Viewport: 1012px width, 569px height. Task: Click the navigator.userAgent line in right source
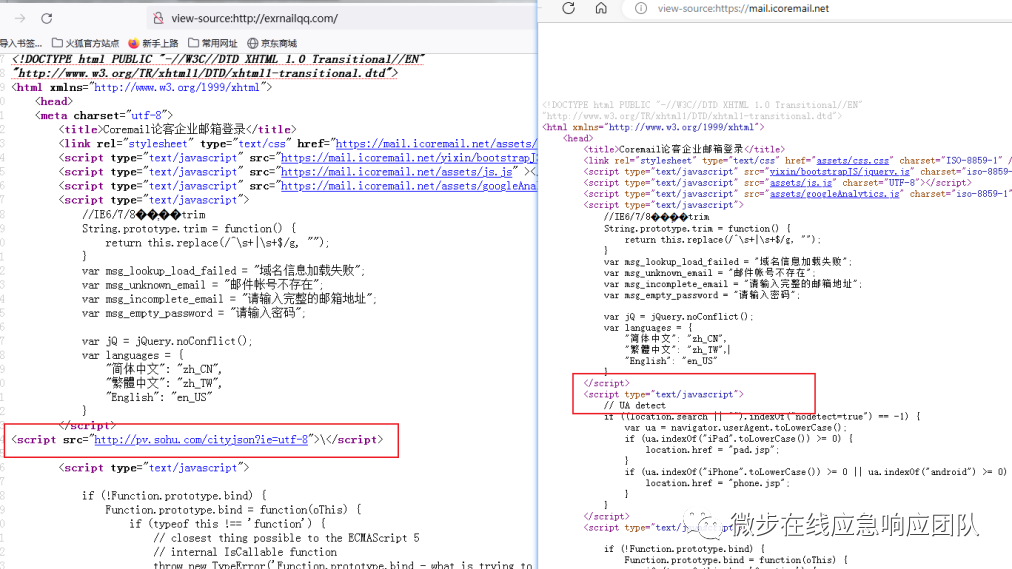pyautogui.click(x=736, y=428)
